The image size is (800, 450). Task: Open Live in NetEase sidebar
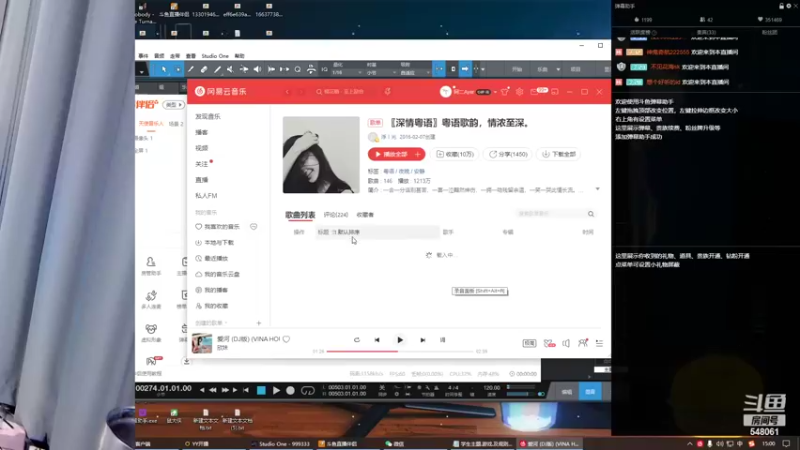pyautogui.click(x=202, y=180)
